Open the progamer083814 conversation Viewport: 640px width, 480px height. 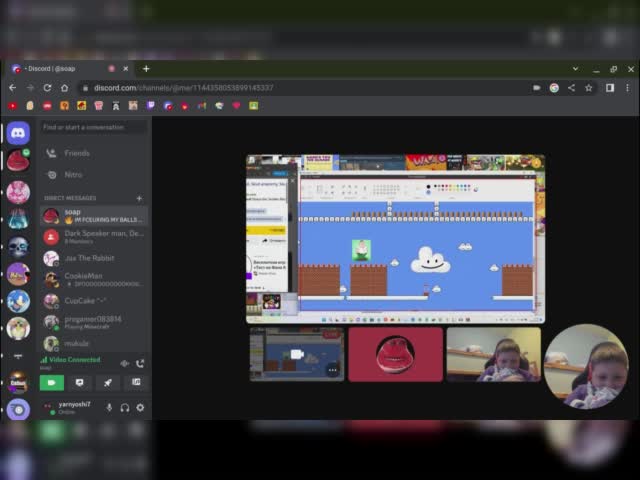click(x=94, y=322)
